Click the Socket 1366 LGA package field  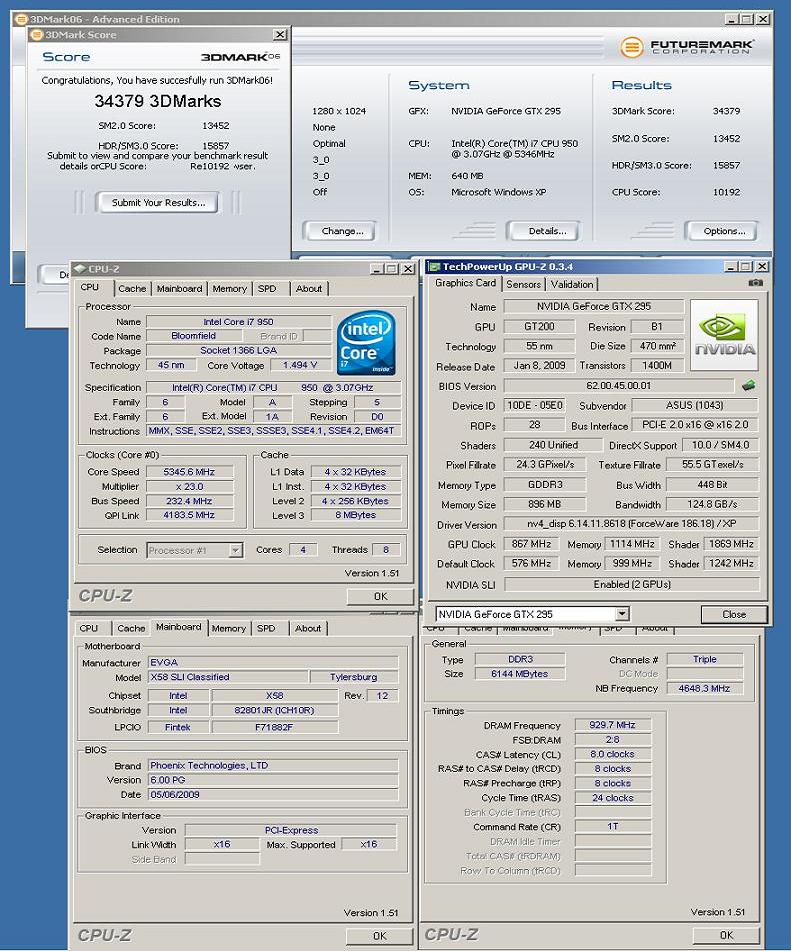pyautogui.click(x=238, y=351)
